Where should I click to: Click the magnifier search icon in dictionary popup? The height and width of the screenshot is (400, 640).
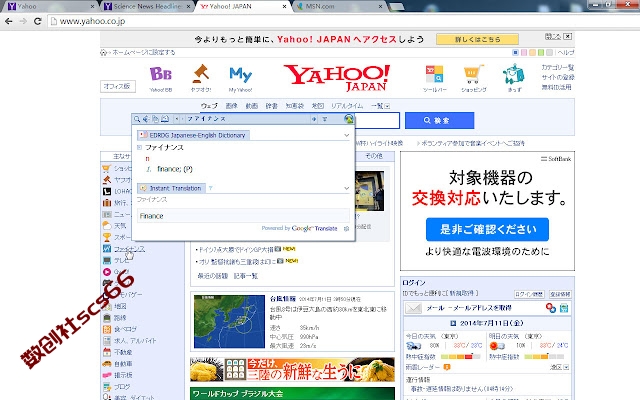[x=137, y=119]
